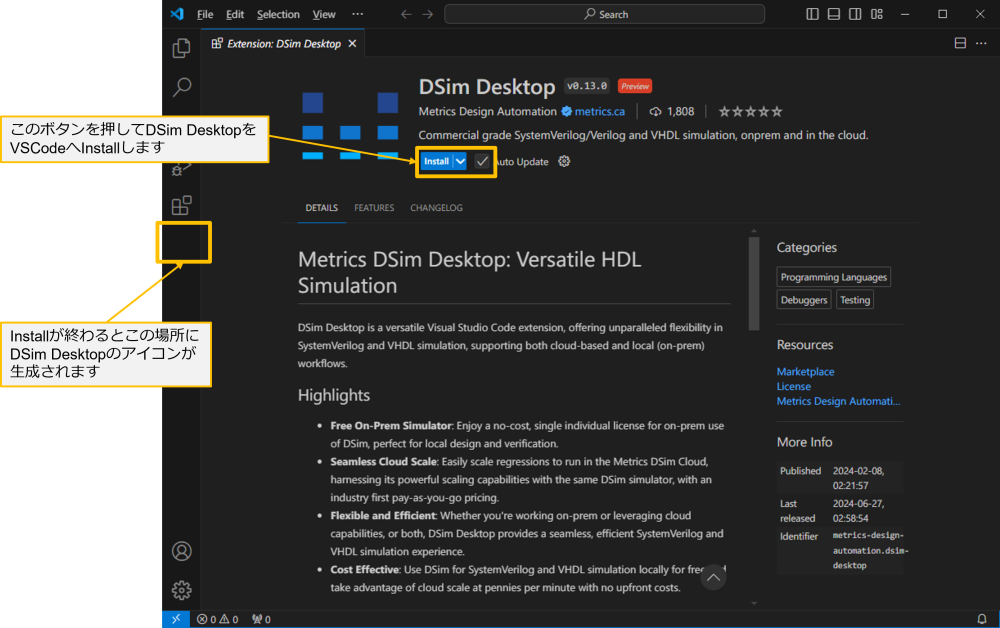Select the Testing category tag
Image resolution: width=1000 pixels, height=628 pixels.
point(855,300)
